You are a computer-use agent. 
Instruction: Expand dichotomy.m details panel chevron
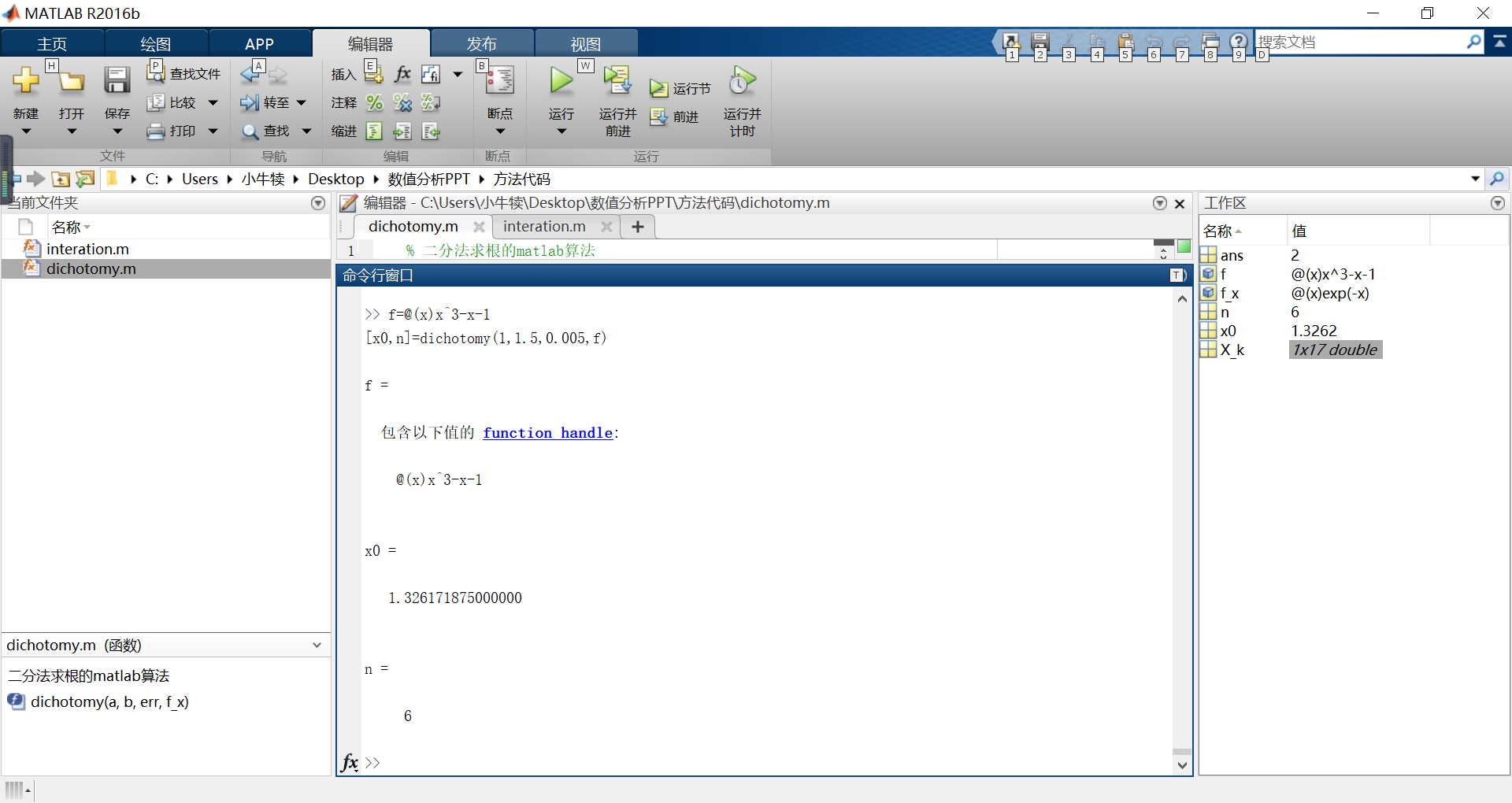click(317, 645)
